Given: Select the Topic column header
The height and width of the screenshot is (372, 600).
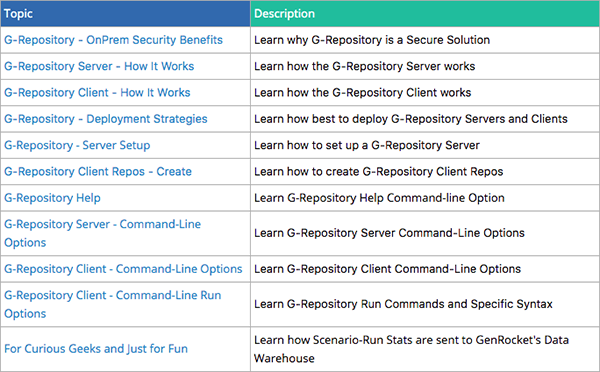Looking at the screenshot, I should (x=126, y=14).
